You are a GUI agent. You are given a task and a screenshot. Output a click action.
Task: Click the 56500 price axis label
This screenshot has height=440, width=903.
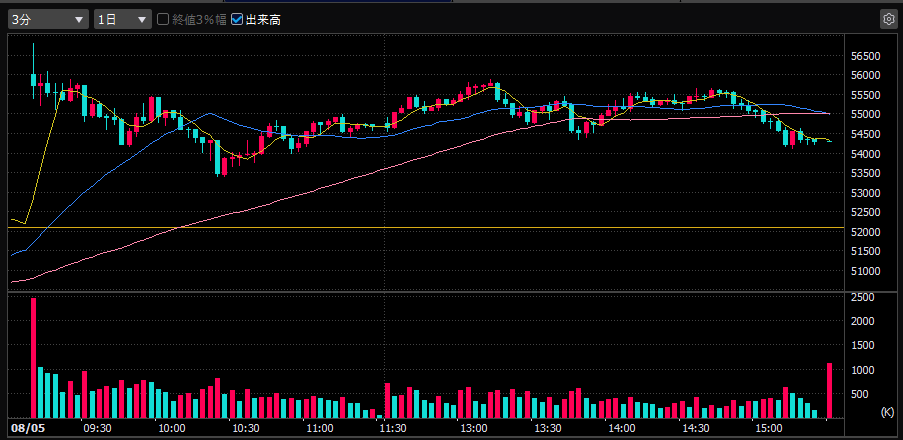(x=865, y=56)
